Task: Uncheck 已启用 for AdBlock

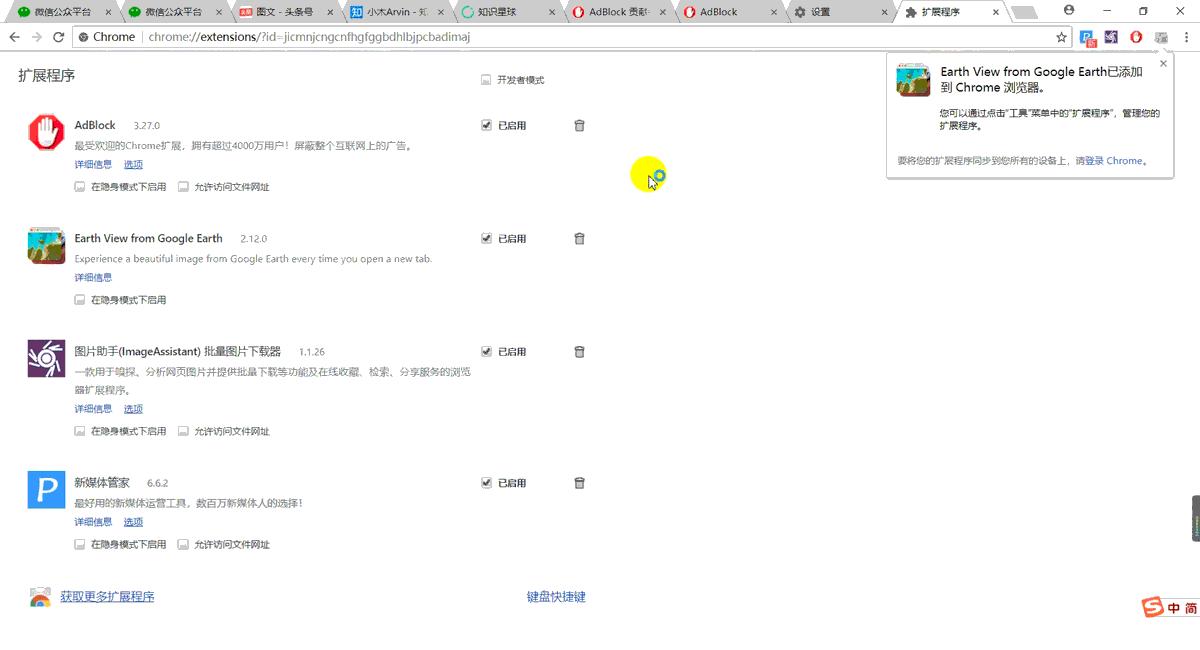Action: pos(486,126)
